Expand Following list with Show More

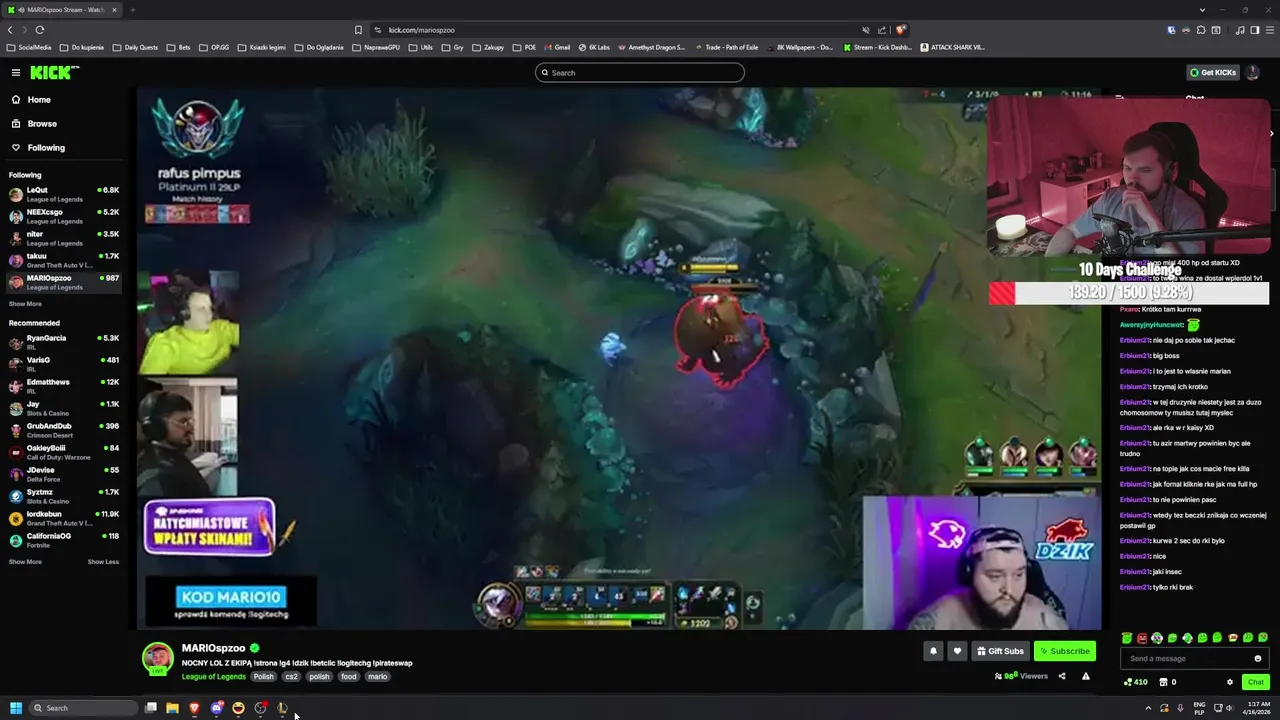click(25, 304)
